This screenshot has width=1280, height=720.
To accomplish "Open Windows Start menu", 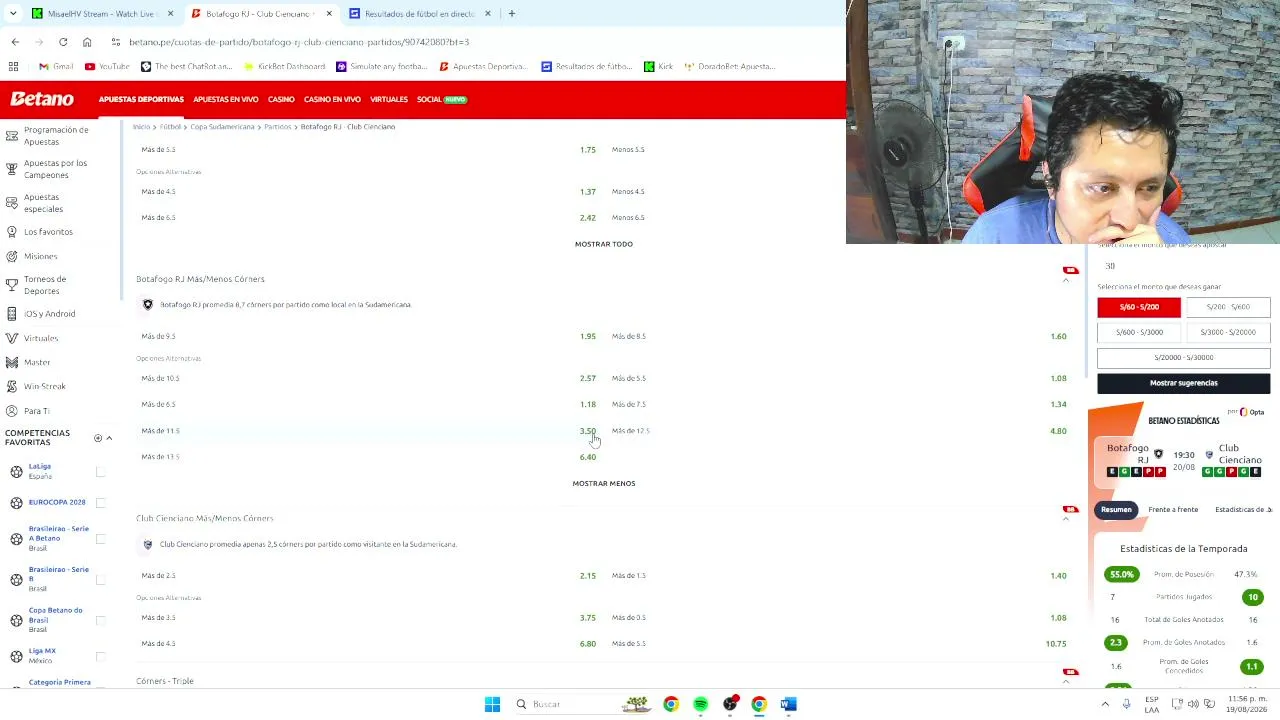I will tap(492, 704).
